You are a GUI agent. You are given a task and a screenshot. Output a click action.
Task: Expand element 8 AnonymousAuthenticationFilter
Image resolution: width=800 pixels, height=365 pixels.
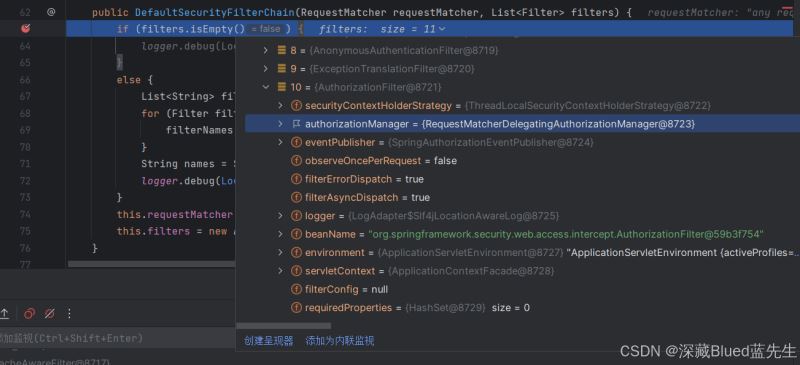tap(265, 51)
